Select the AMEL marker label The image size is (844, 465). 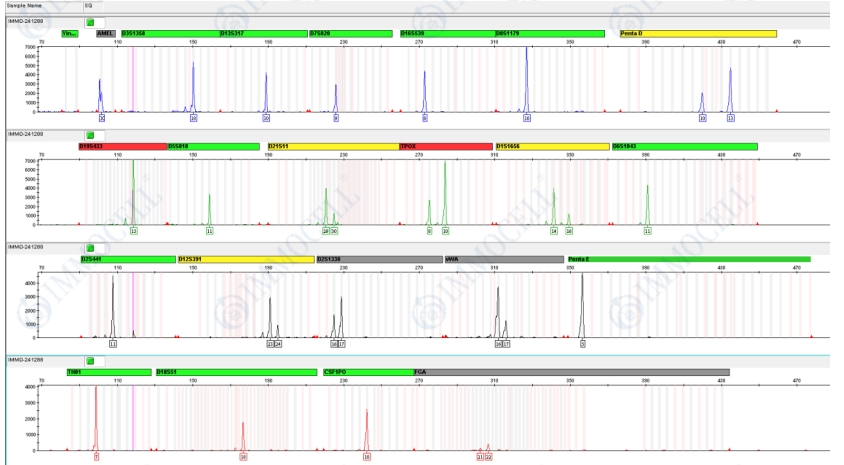point(105,33)
